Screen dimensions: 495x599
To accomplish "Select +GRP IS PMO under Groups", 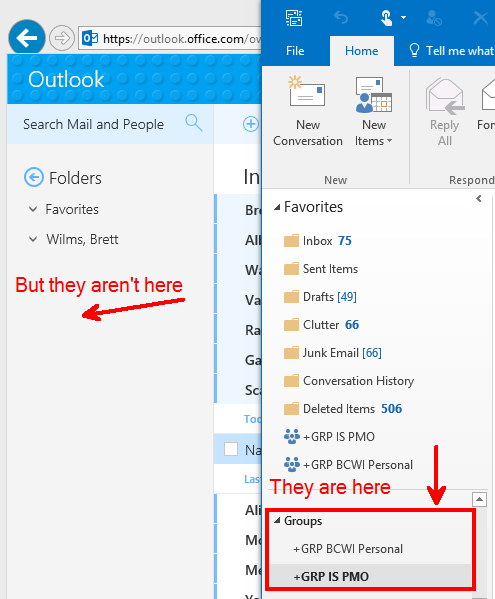I will pos(331,576).
